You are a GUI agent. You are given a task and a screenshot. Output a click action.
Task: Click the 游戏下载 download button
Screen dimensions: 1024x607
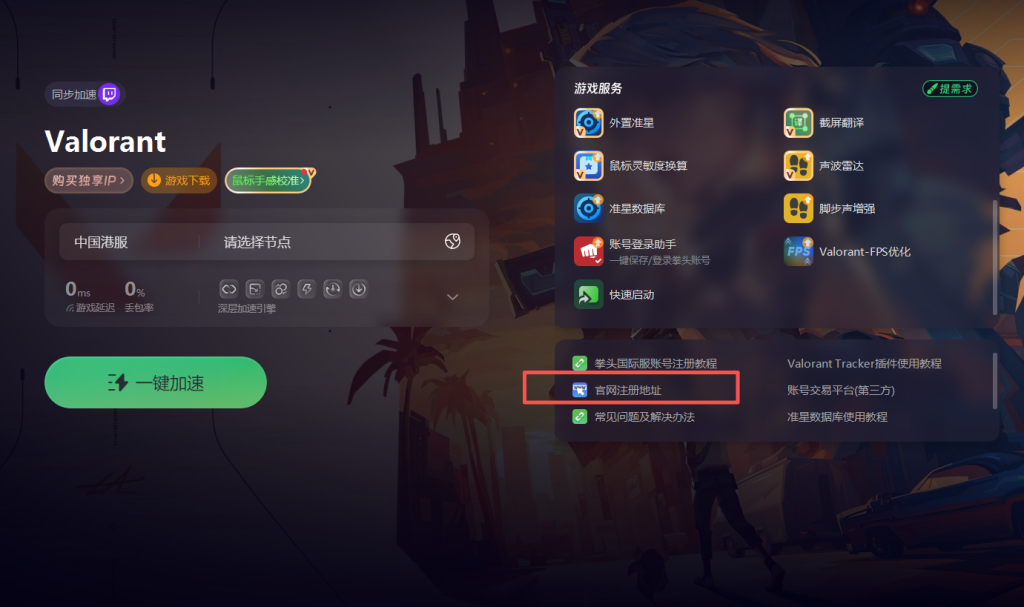(x=179, y=180)
